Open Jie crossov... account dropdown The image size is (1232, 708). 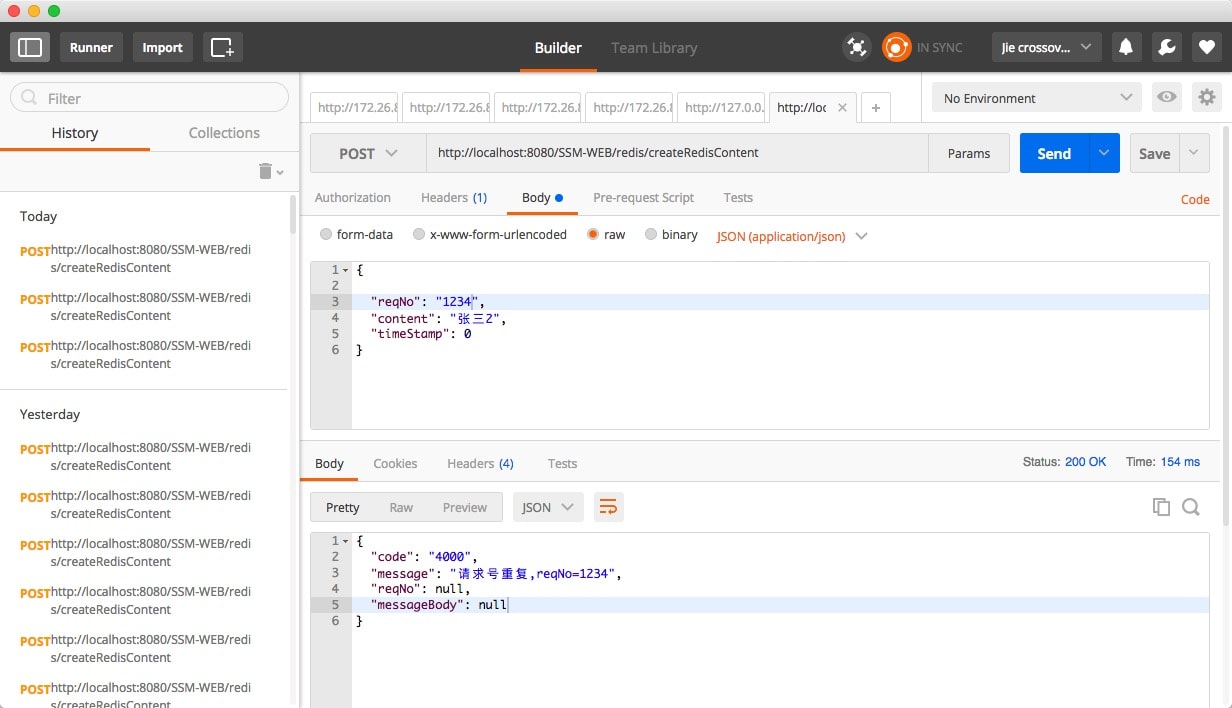pyautogui.click(x=1047, y=47)
